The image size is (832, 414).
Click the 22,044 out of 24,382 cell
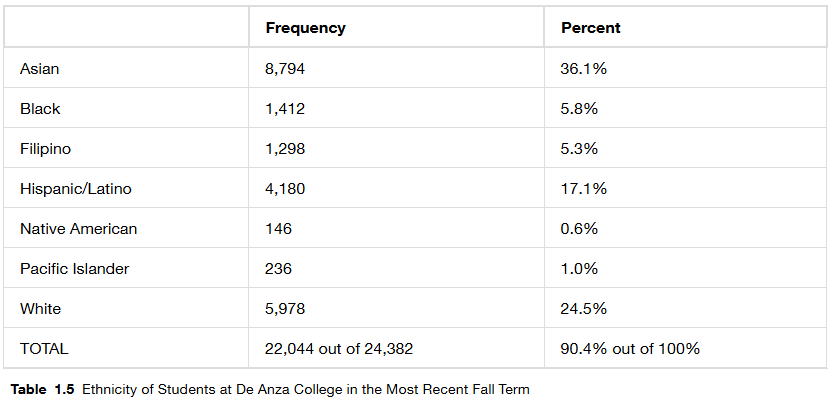pos(339,349)
